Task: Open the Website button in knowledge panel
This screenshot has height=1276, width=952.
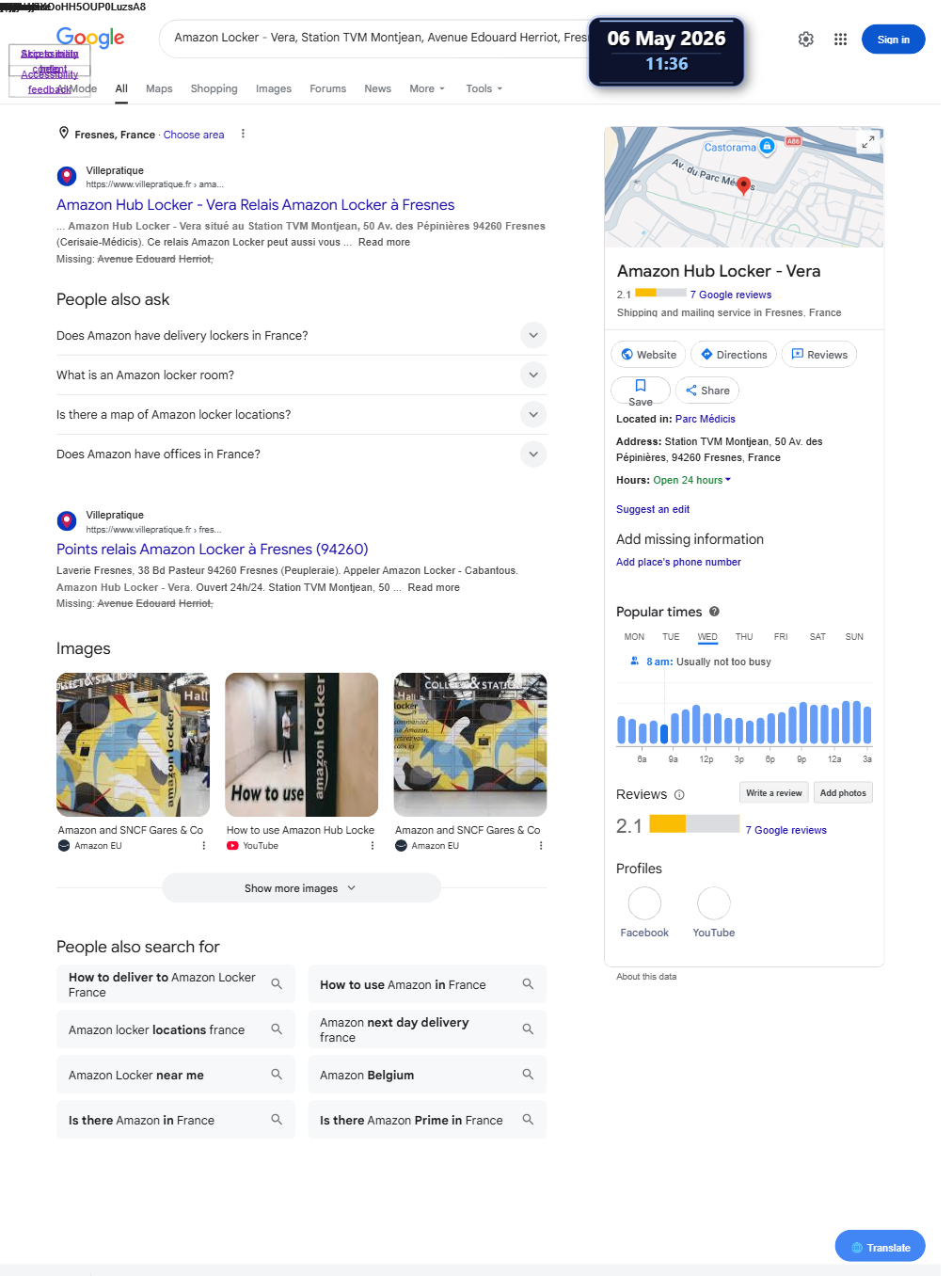Action: 648,355
